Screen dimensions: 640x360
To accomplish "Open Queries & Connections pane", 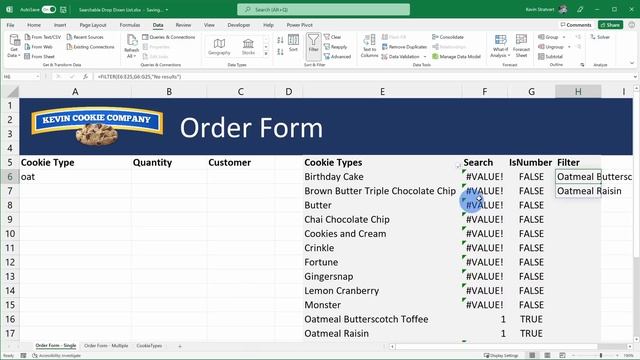I will (x=169, y=37).
